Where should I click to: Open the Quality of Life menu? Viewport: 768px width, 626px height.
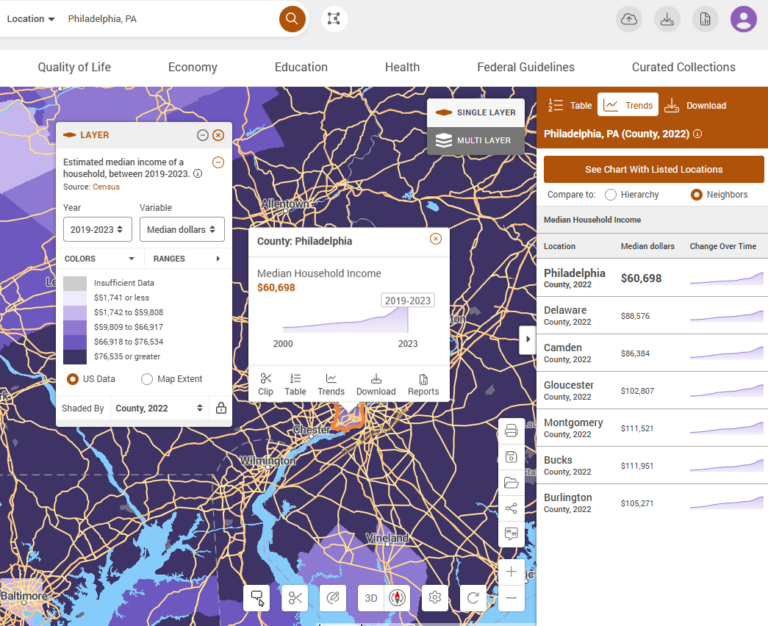coord(74,67)
